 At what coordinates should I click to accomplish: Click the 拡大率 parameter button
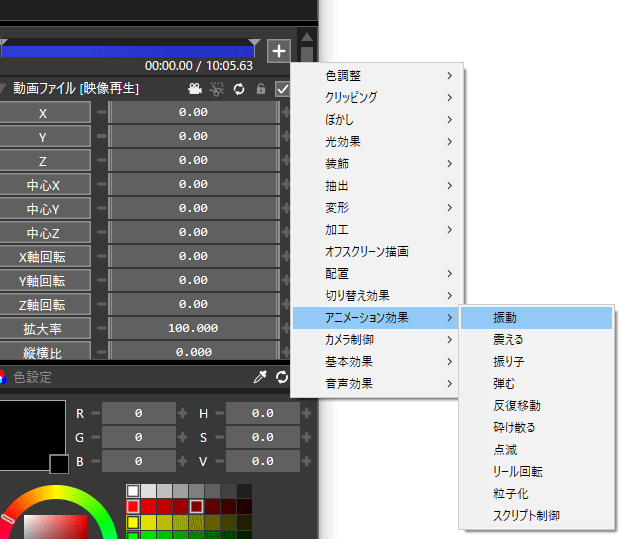tap(45, 329)
